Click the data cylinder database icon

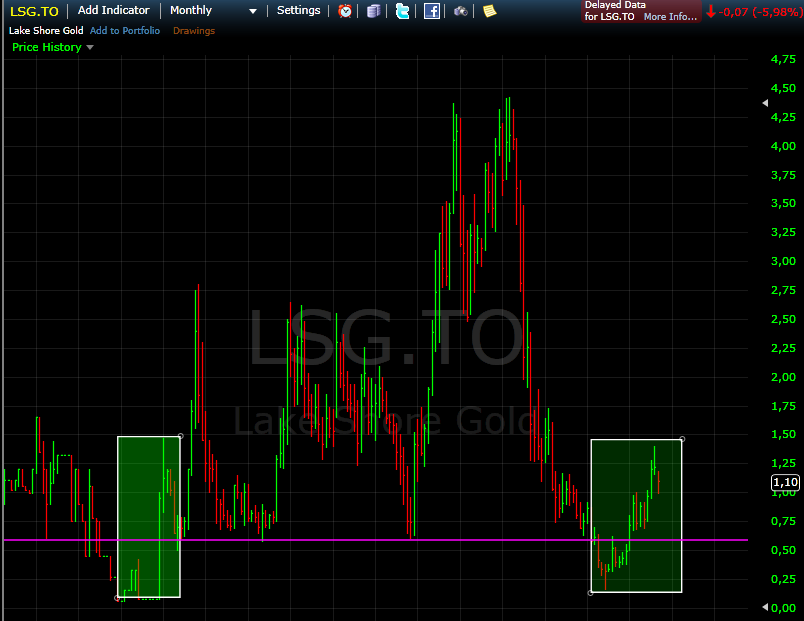tap(374, 11)
